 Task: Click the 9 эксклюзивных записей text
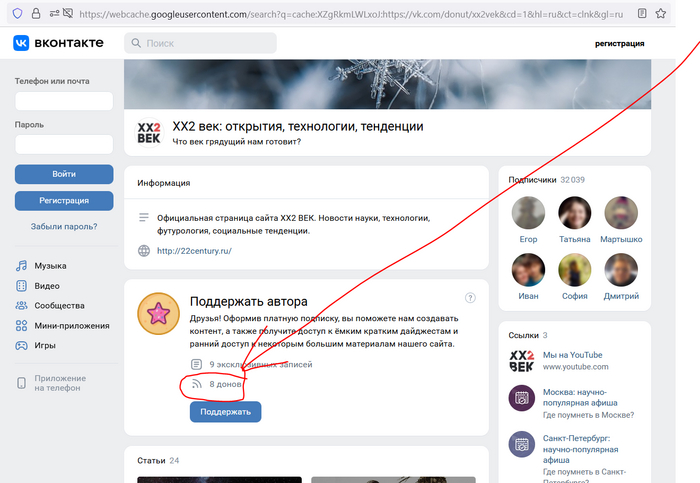point(261,364)
